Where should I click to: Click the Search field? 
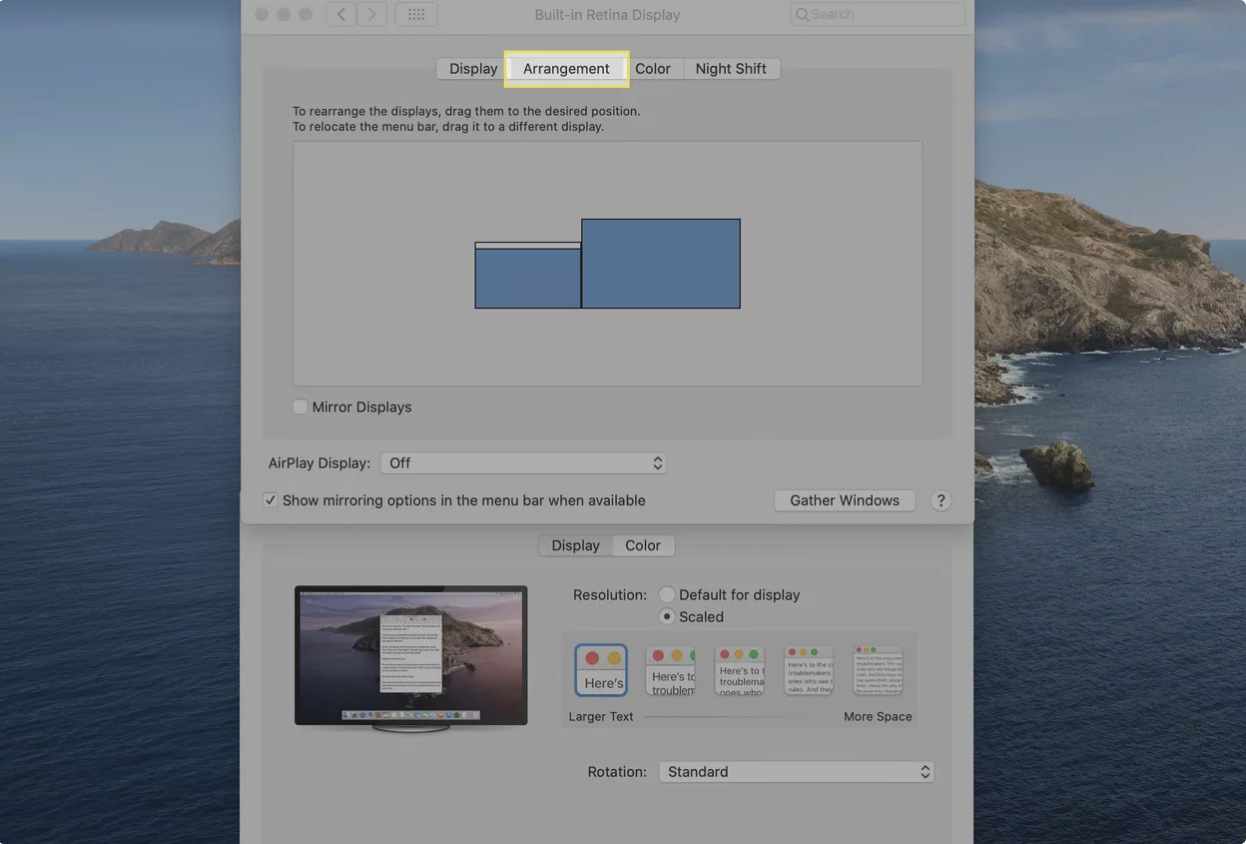click(877, 15)
